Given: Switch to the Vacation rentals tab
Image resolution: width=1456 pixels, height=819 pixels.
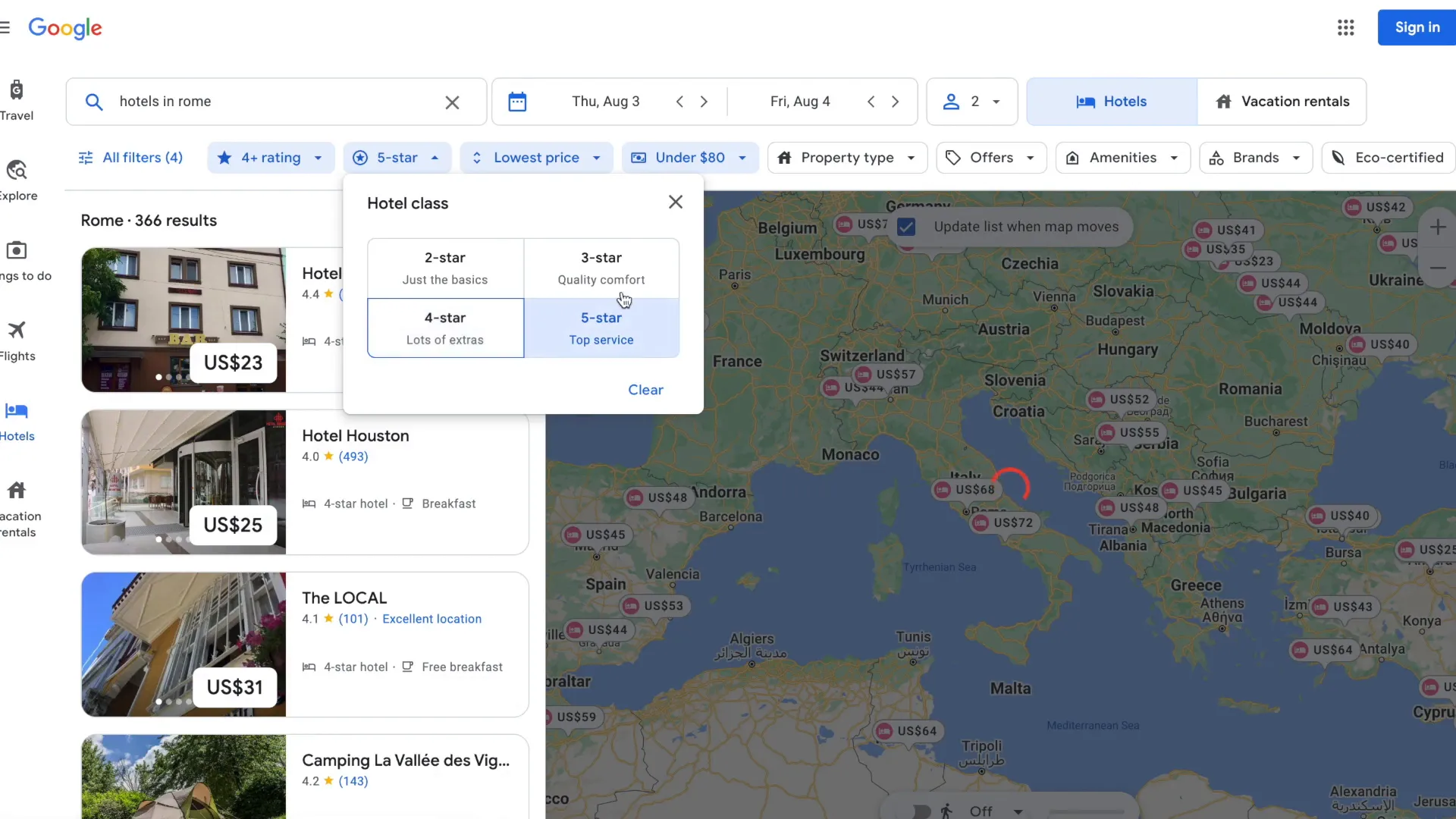Looking at the screenshot, I should 1282,102.
